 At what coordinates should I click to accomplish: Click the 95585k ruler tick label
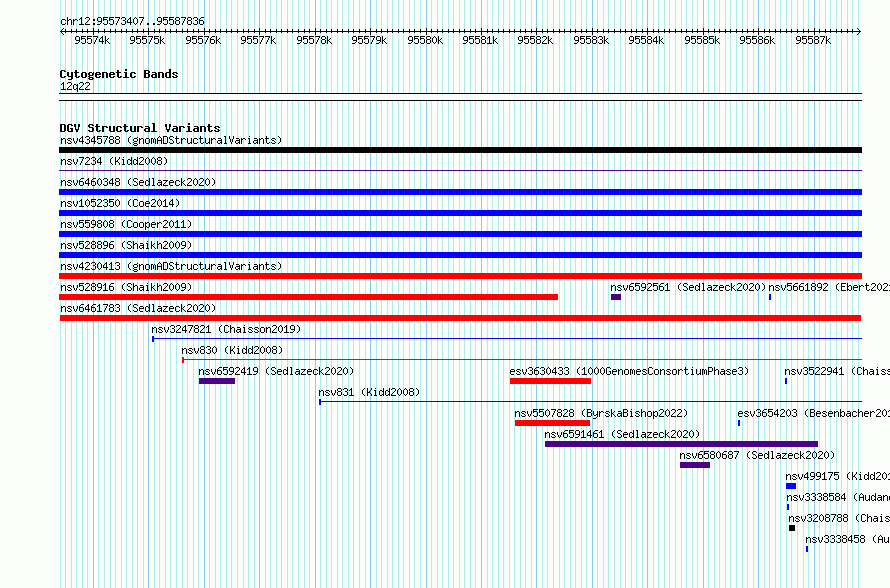click(x=702, y=40)
